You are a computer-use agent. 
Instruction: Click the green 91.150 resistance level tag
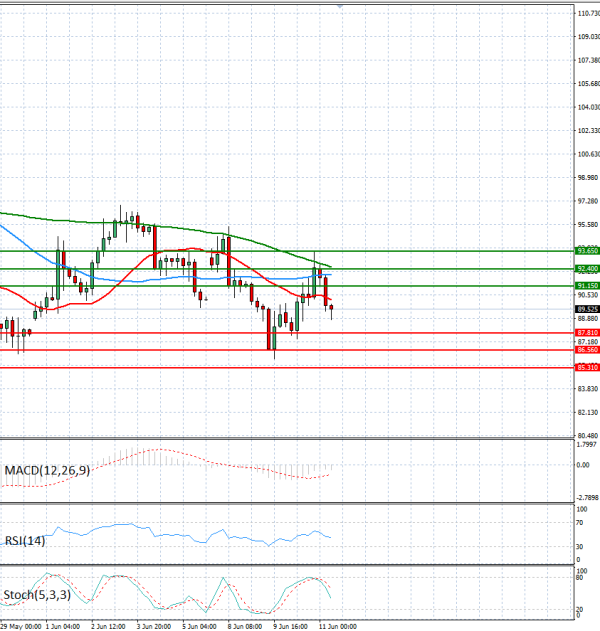click(x=587, y=286)
